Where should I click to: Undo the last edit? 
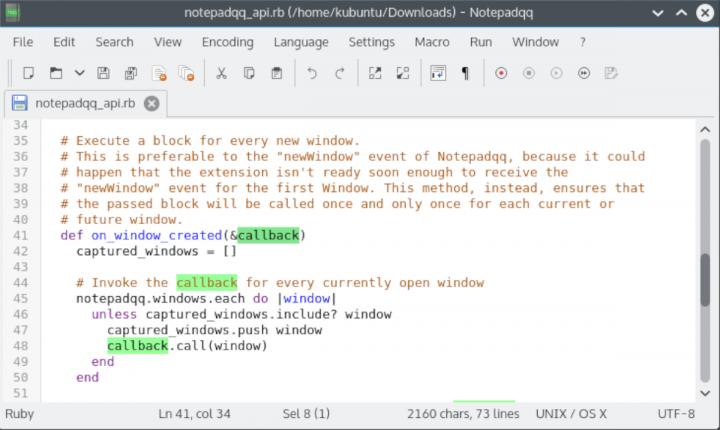coord(312,73)
